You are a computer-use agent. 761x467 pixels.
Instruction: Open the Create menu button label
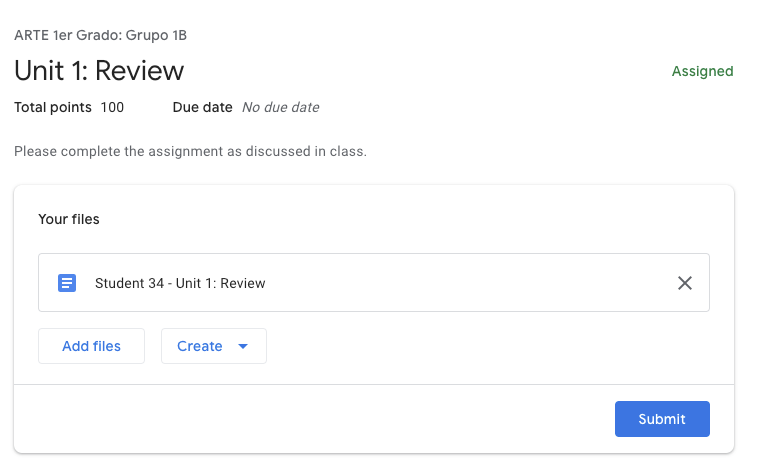pyautogui.click(x=200, y=346)
